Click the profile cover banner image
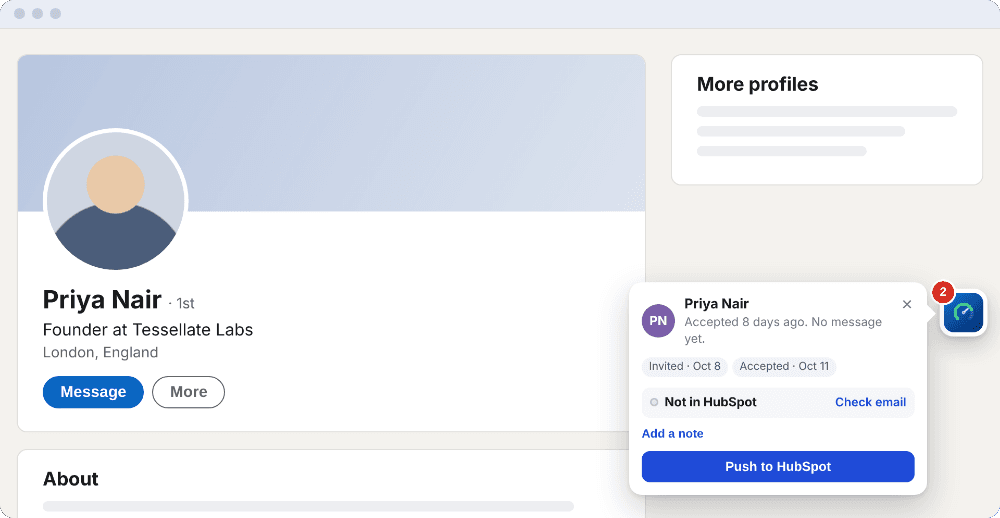Screen dimensions: 1000x518 pos(332,133)
